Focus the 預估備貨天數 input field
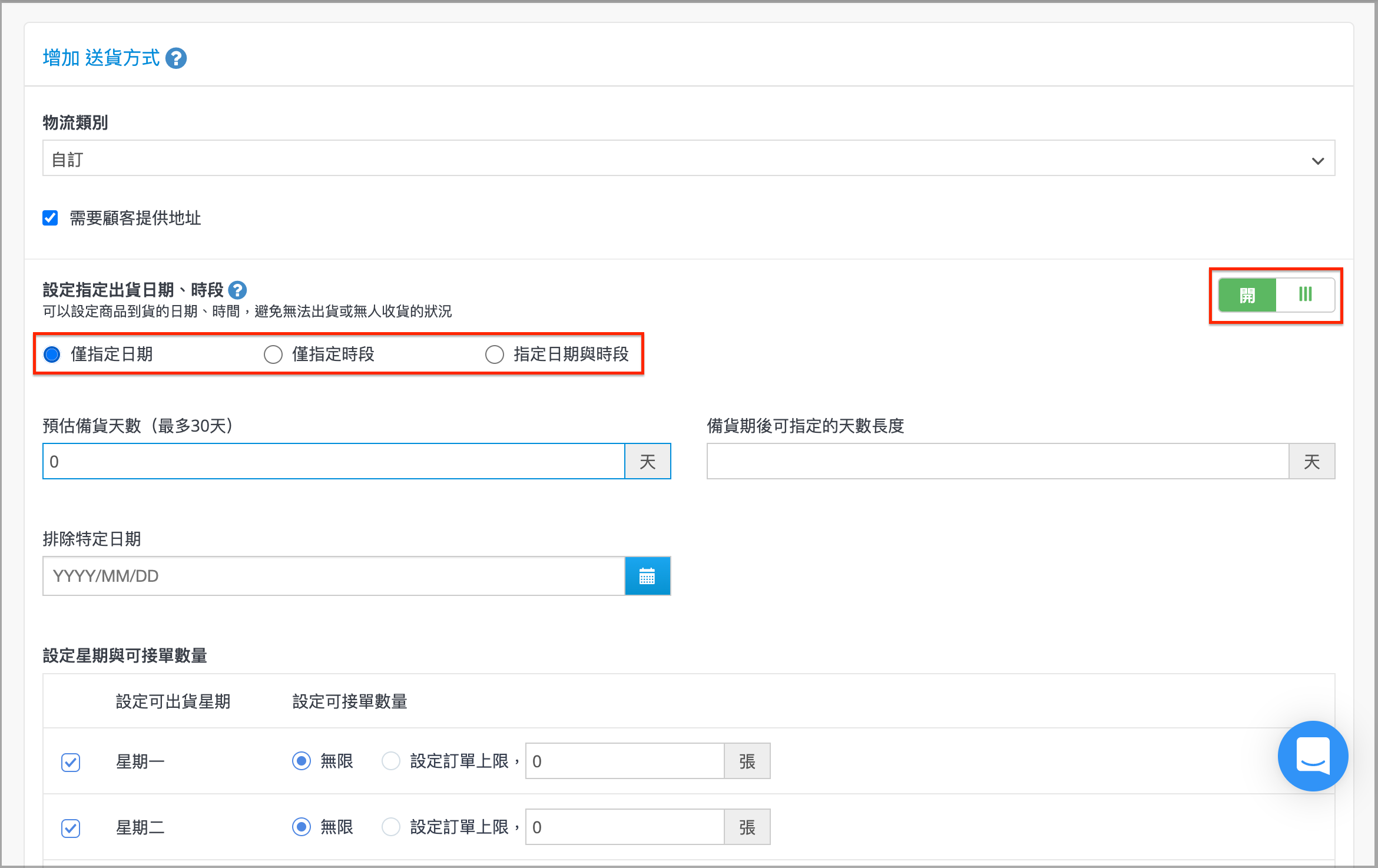 pyautogui.click(x=334, y=461)
